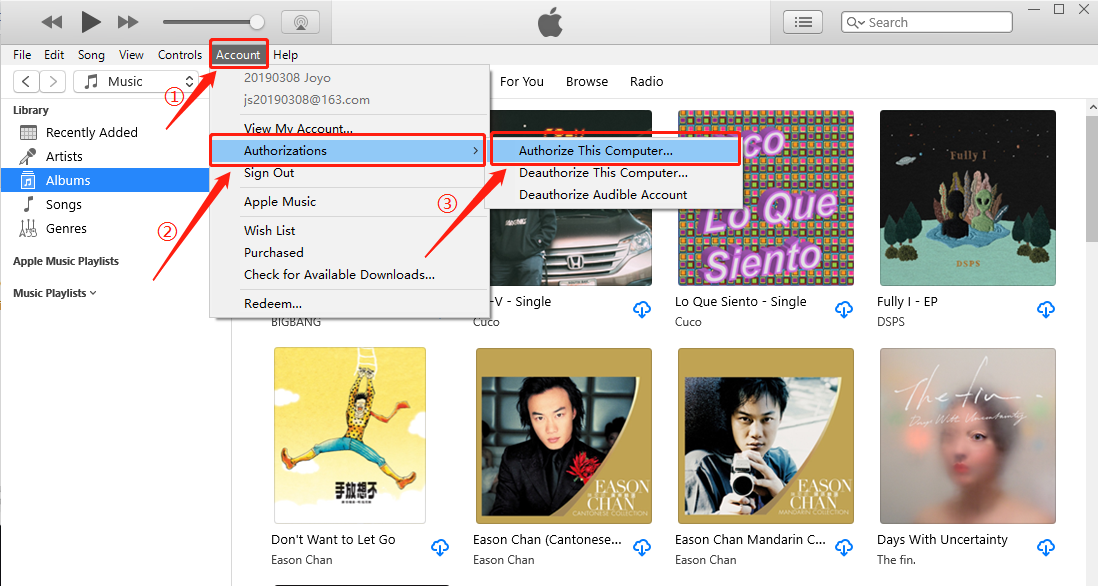Select Sign Out in the Account menu
This screenshot has width=1098, height=586.
[x=349, y=173]
